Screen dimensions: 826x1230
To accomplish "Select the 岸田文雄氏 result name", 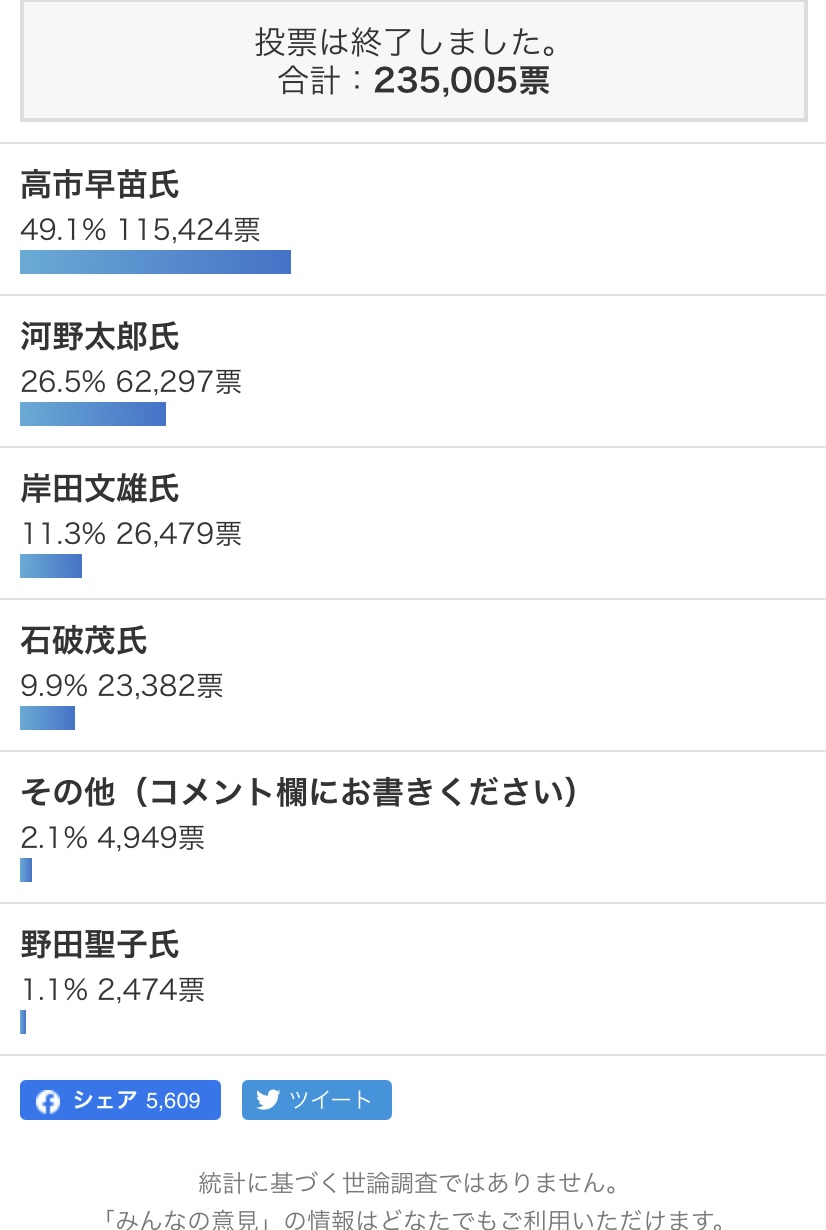I will coord(100,489).
